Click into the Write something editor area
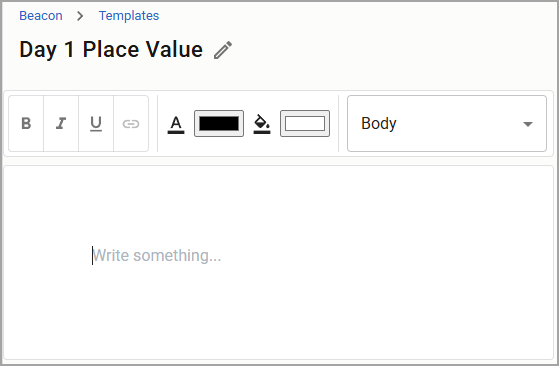The image size is (559, 366). (278, 262)
